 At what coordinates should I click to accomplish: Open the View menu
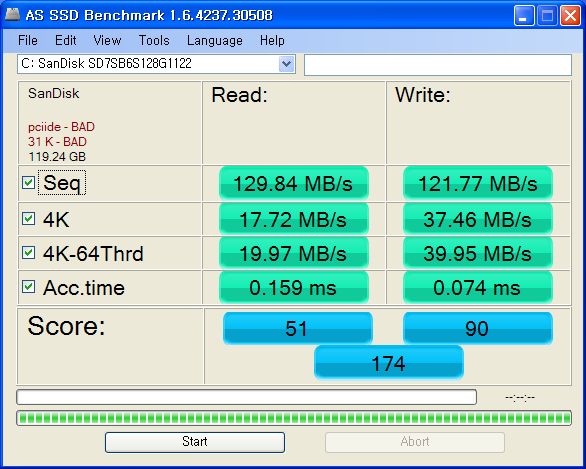point(107,40)
